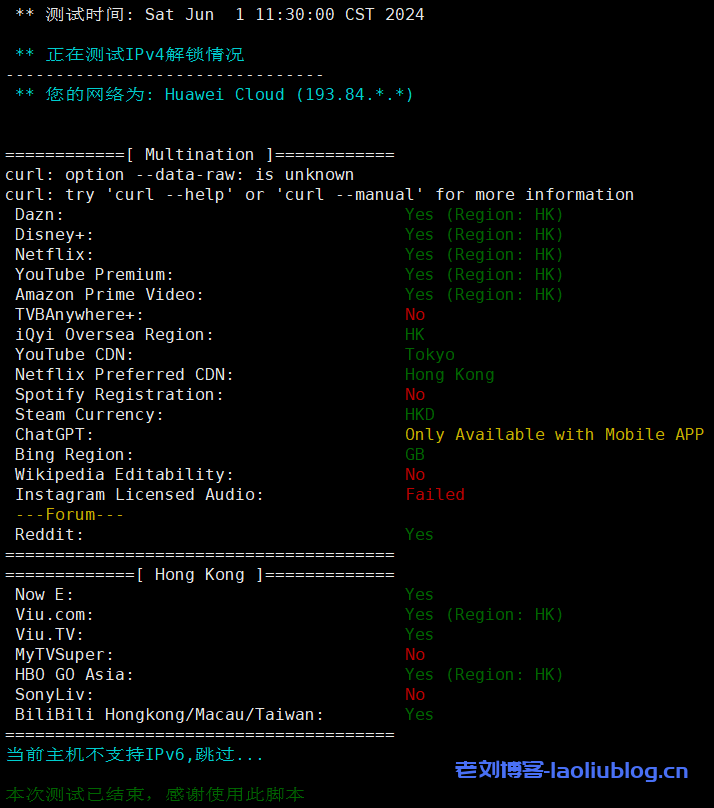Click the YouTube Premium label
Viewport: 714px width, 808px height.
pos(94,274)
